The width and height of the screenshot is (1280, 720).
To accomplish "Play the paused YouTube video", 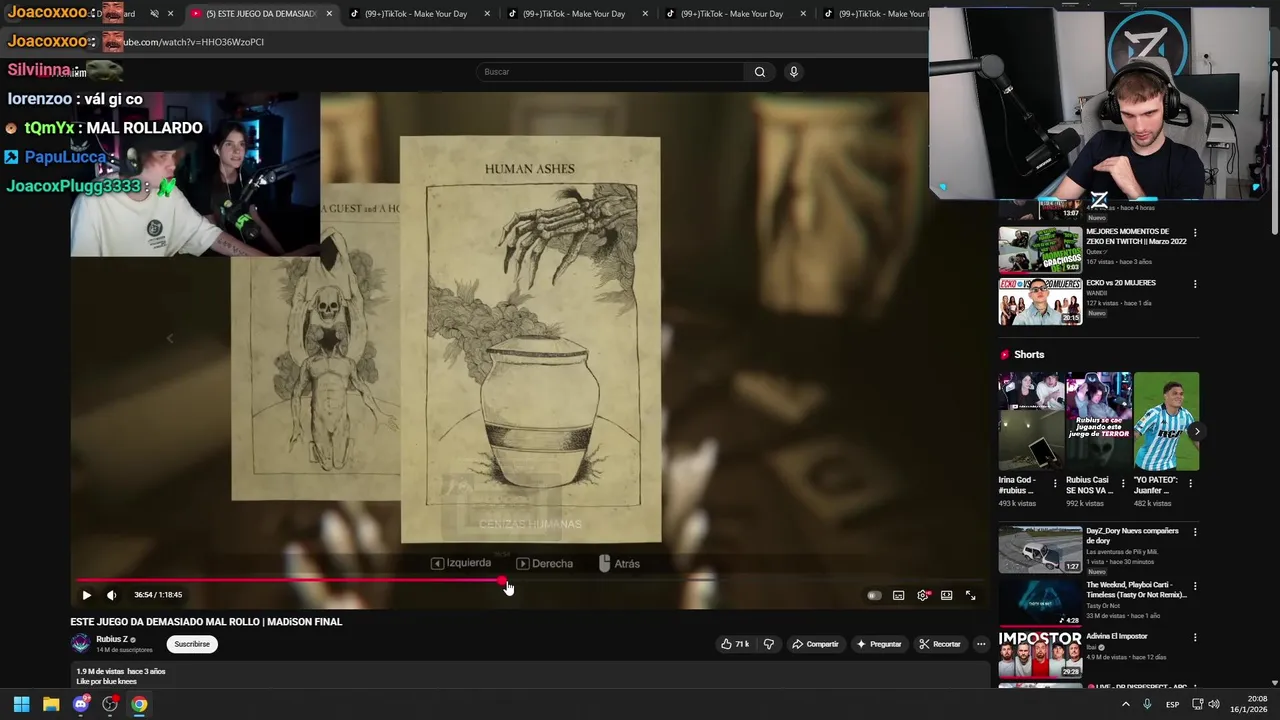I will (86, 595).
